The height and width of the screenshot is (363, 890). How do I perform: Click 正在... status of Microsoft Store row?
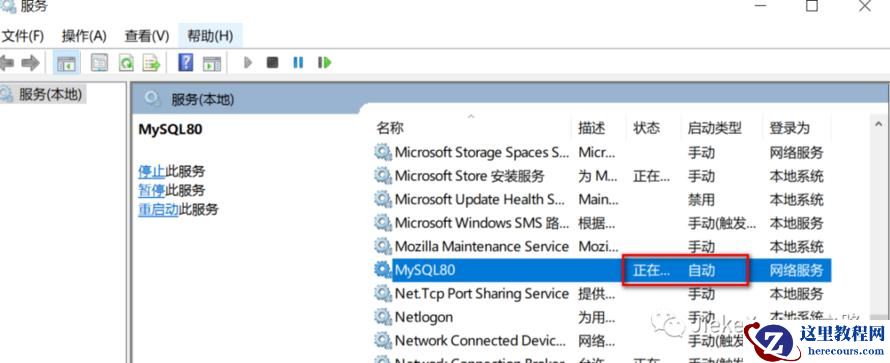click(652, 176)
